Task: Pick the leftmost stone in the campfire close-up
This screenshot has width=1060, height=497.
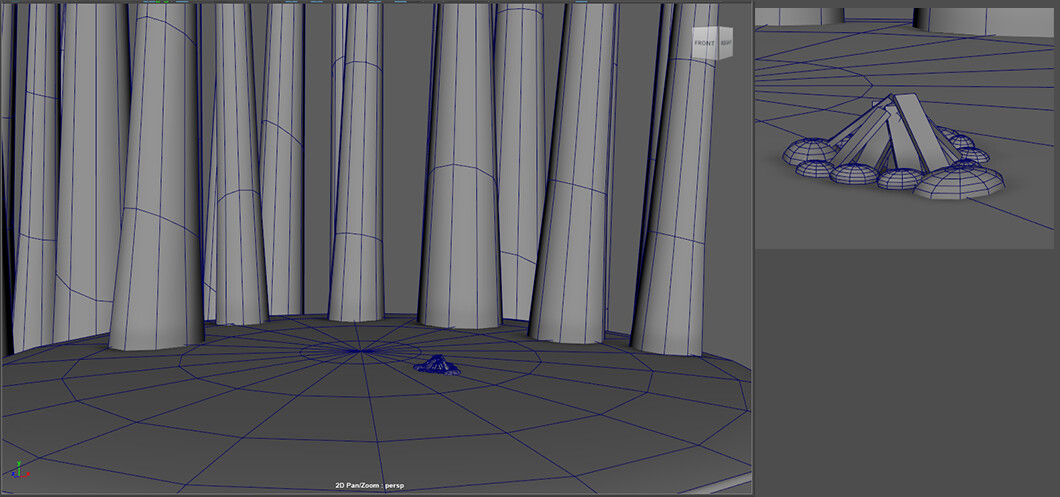Action: pos(808,152)
